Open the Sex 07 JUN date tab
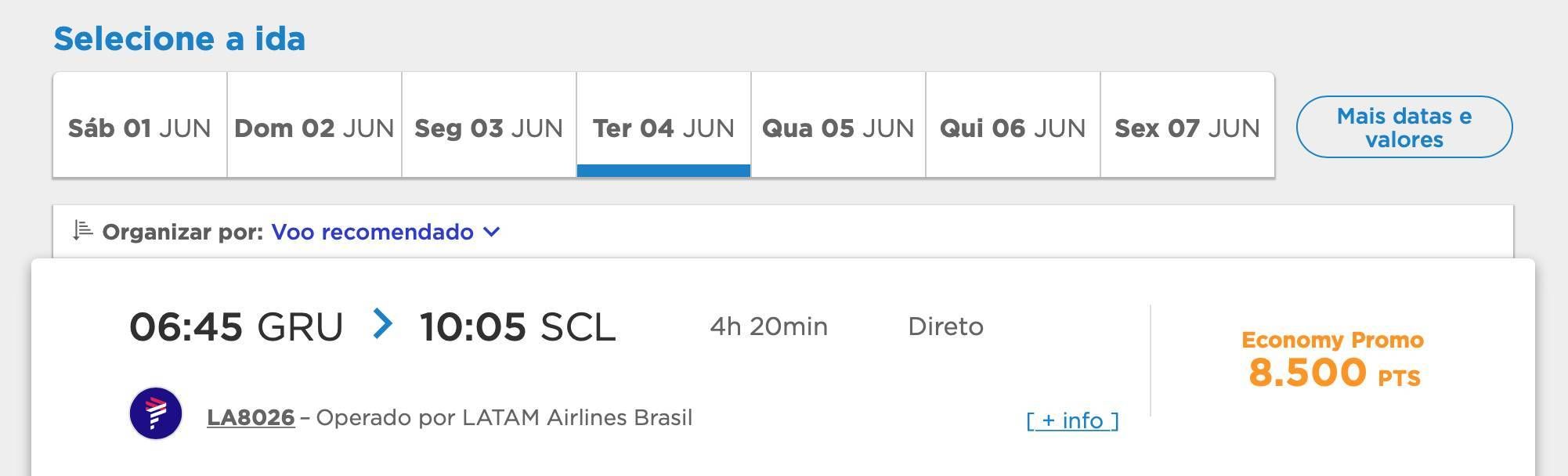 (x=1187, y=128)
